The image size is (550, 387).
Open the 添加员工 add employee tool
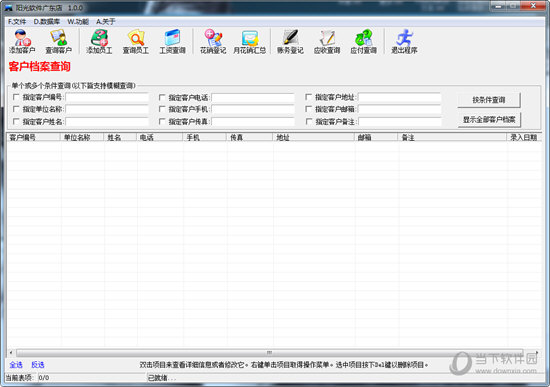coord(99,41)
